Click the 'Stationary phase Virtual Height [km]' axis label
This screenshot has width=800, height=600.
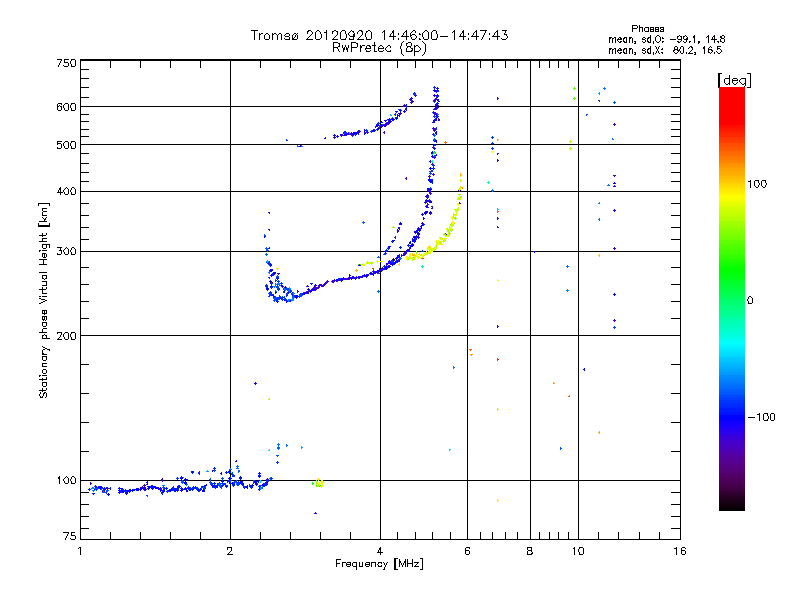[43, 300]
